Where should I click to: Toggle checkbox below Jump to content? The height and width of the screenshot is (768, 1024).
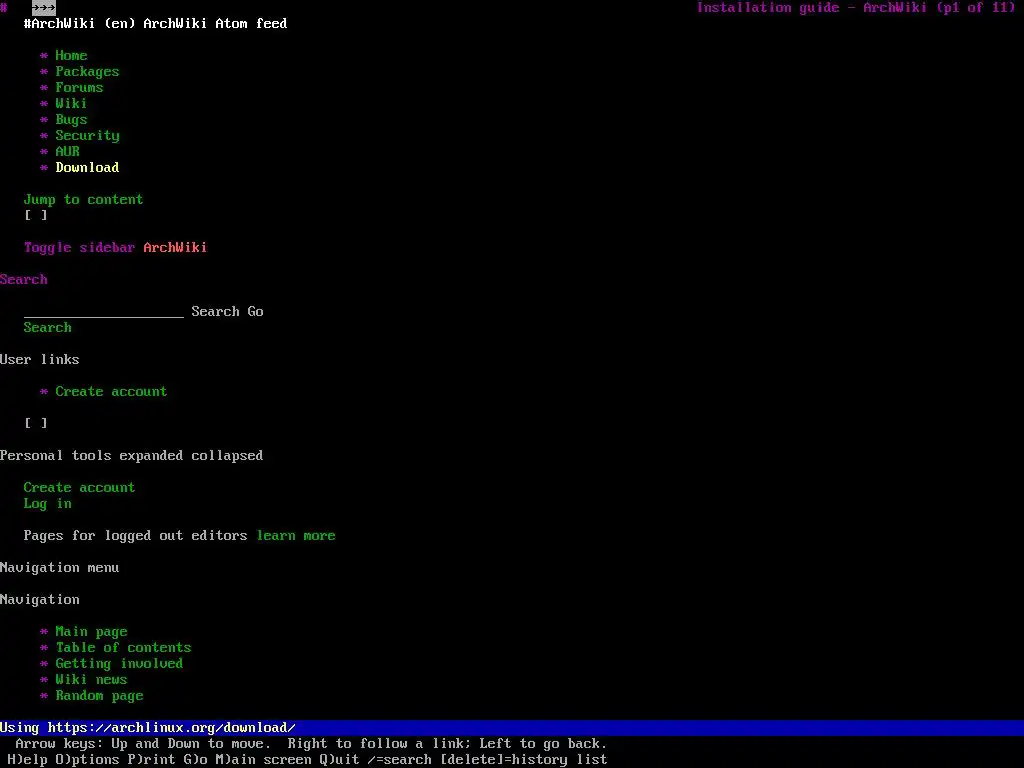(36, 216)
